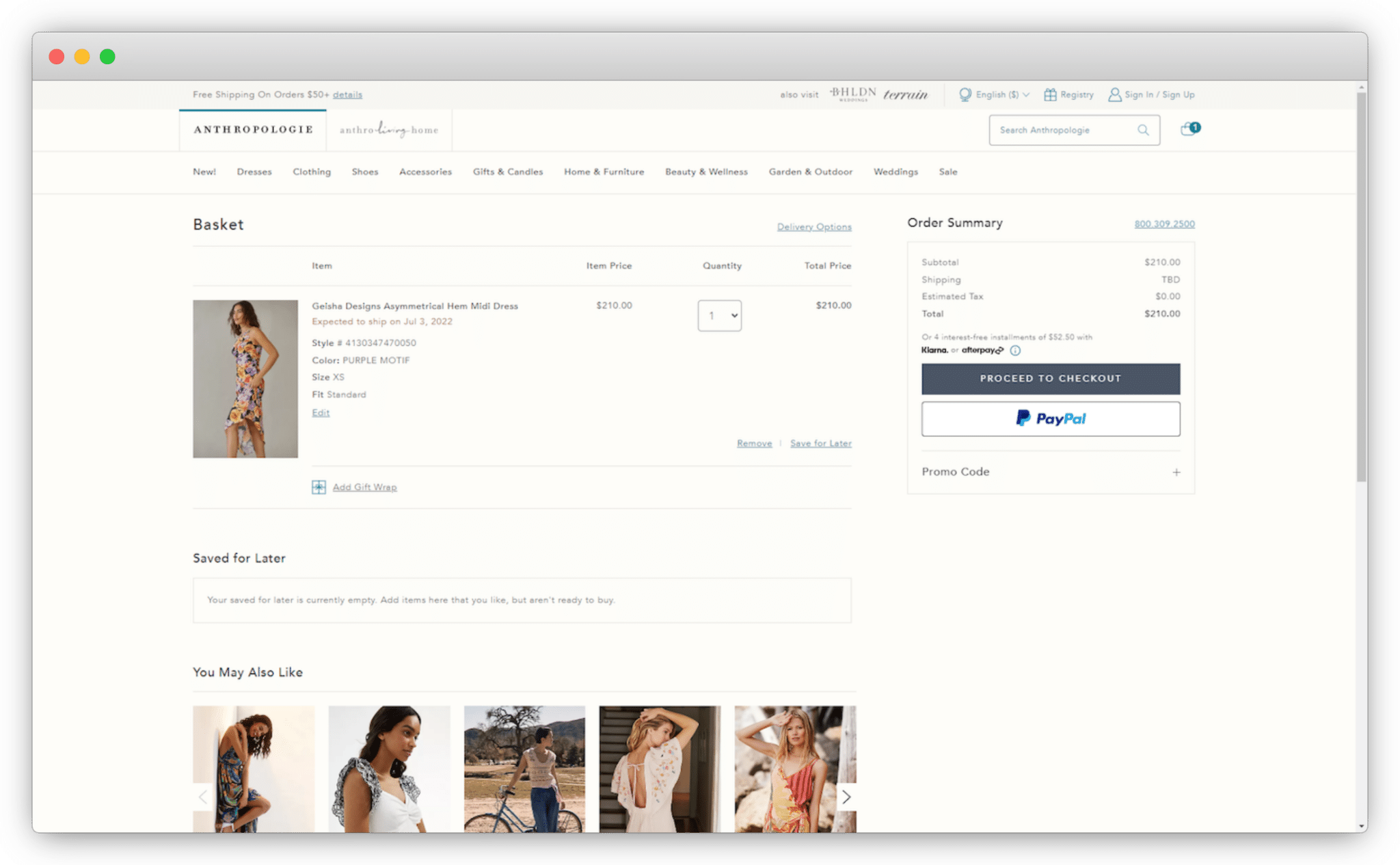Image resolution: width=1400 pixels, height=865 pixels.
Task: View the Geisha Designs dress thumbnail
Action: [245, 378]
